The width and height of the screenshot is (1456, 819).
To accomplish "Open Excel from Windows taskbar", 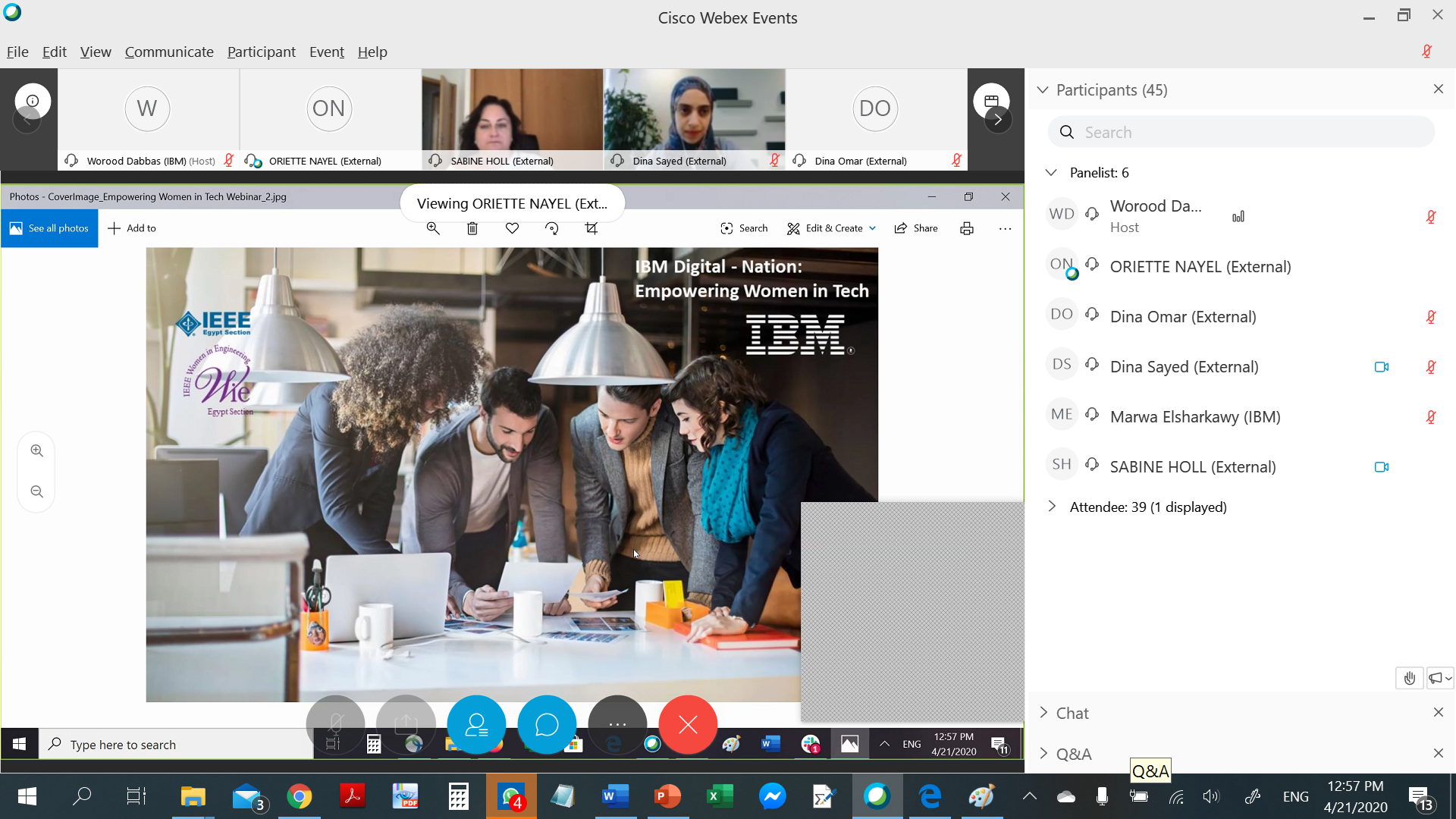I will [x=720, y=796].
